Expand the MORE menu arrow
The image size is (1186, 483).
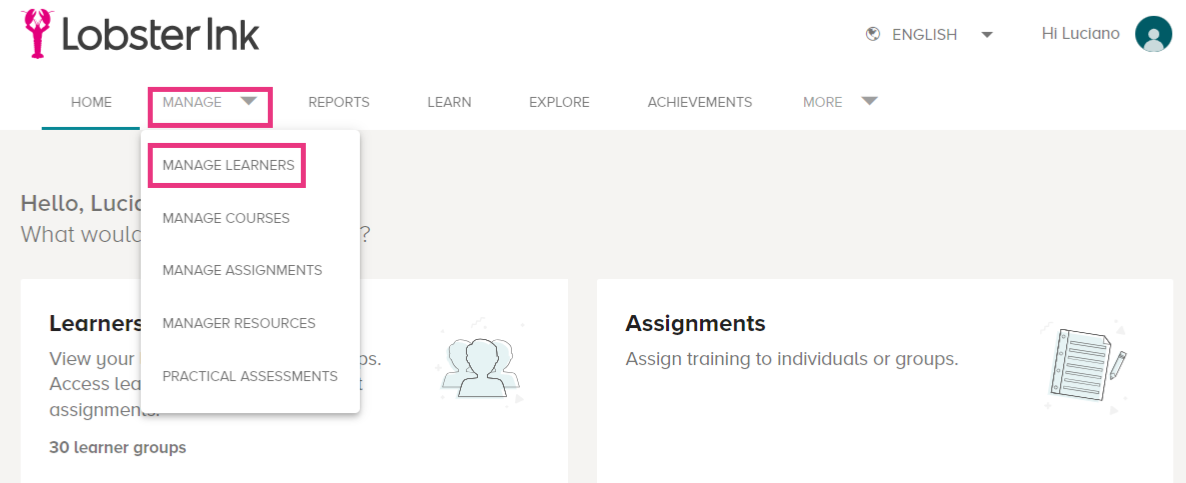869,101
